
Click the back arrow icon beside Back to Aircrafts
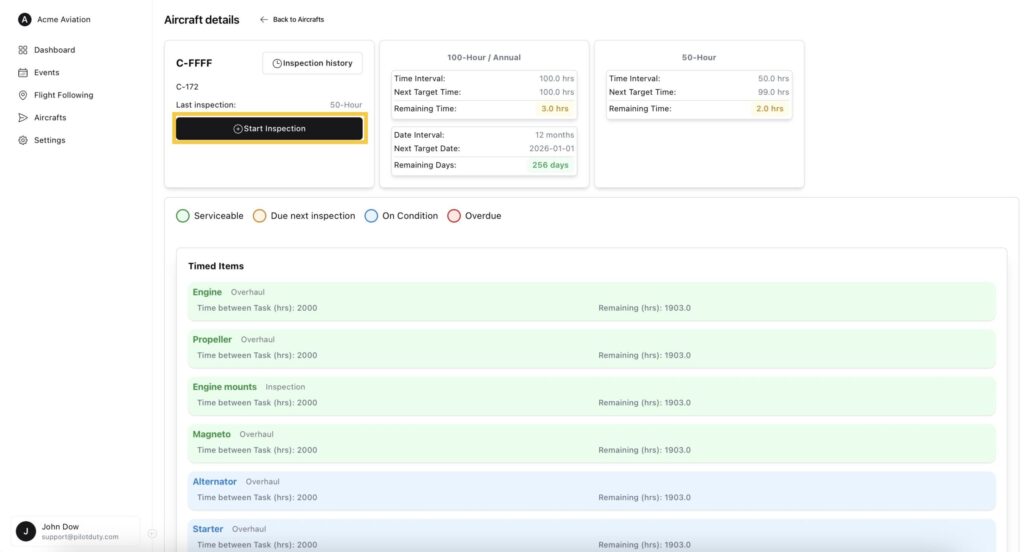click(x=264, y=20)
